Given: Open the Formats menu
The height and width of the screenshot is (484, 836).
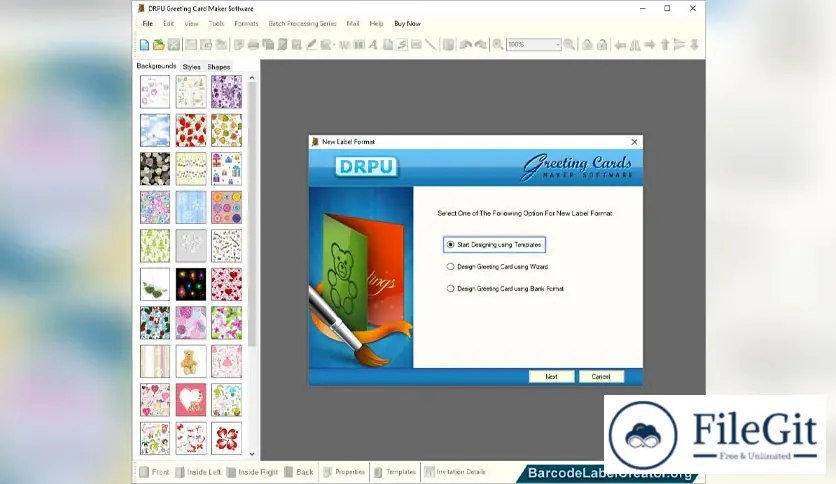Looking at the screenshot, I should point(246,23).
